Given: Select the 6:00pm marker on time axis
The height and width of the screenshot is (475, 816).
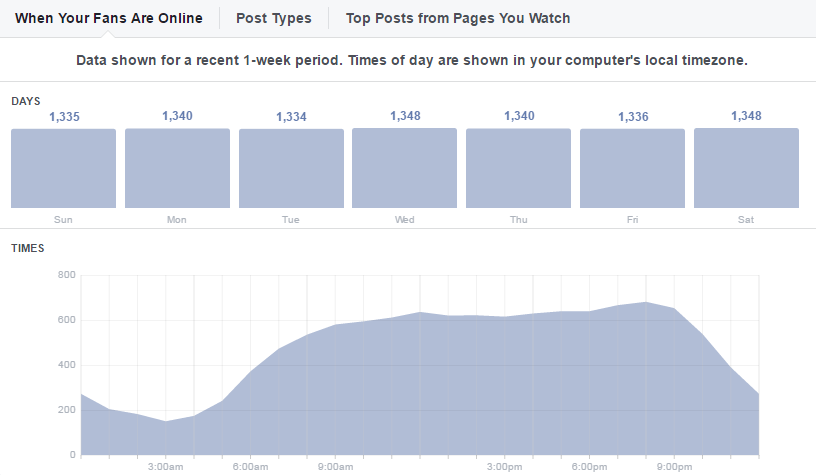Looking at the screenshot, I should [590, 466].
